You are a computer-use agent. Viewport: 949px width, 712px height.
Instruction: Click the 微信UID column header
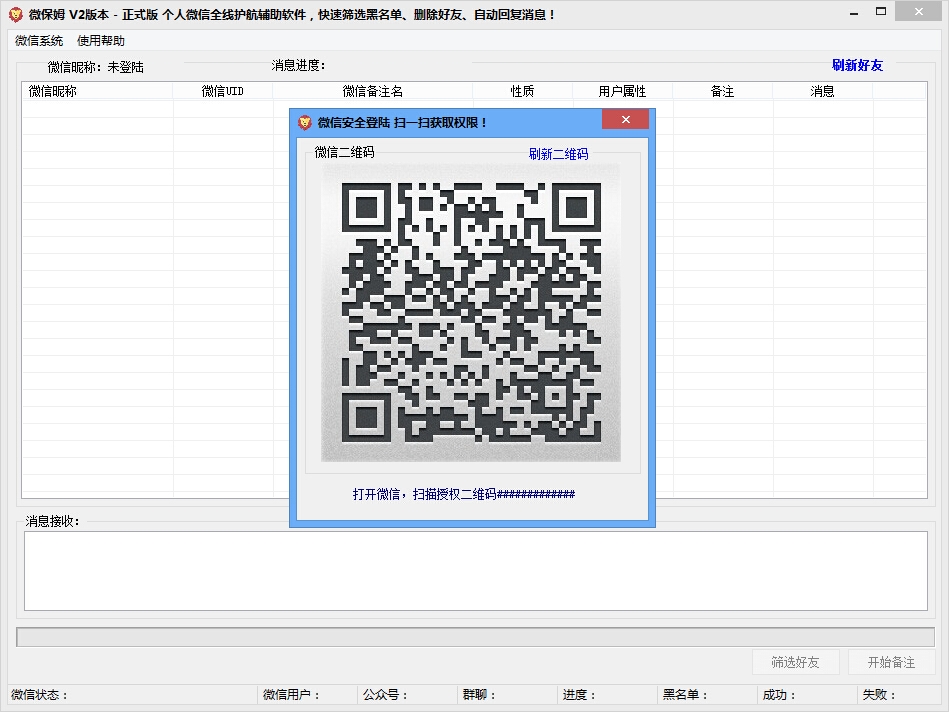click(x=221, y=90)
